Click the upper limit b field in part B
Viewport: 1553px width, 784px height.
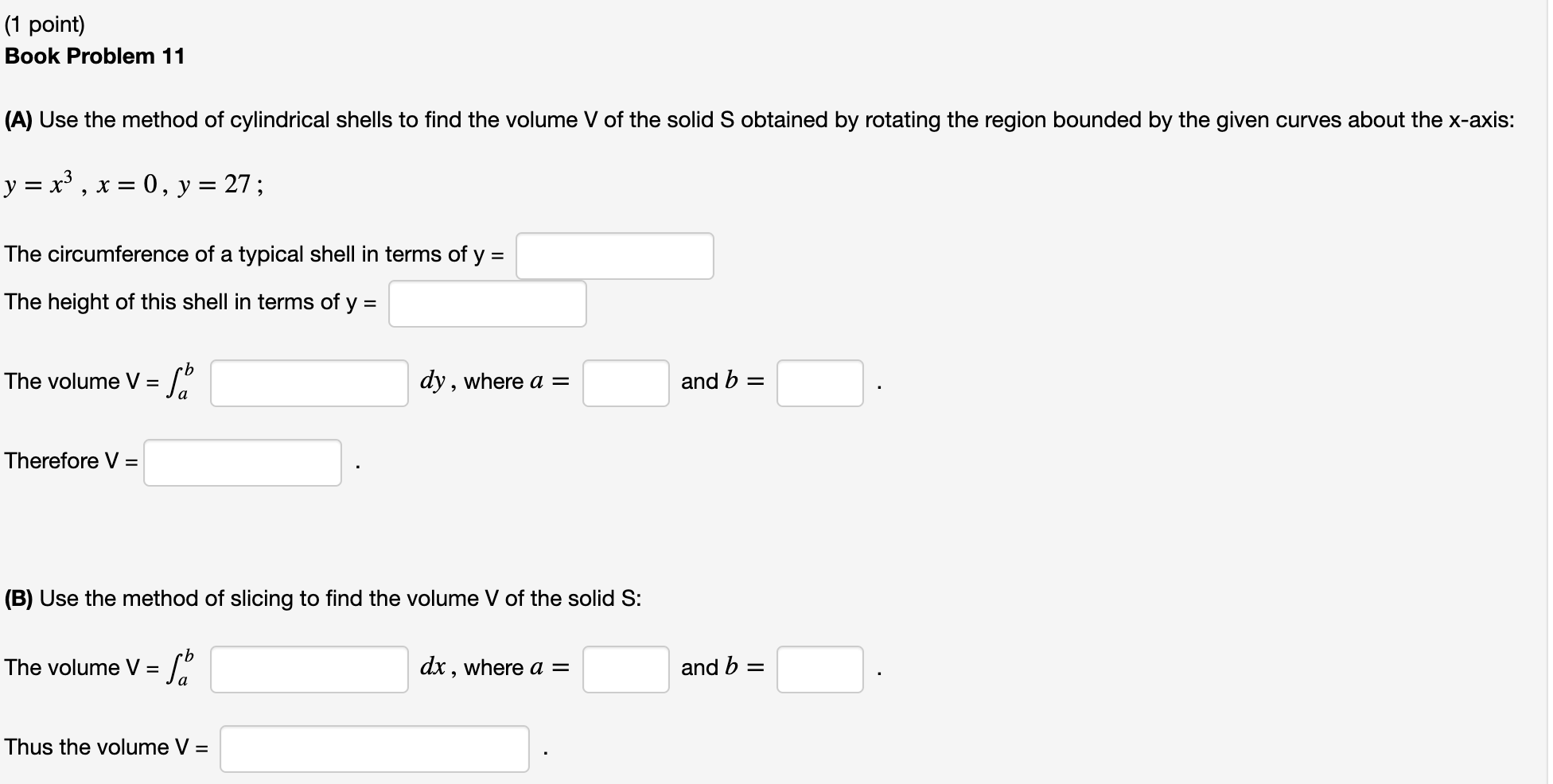[819, 669]
